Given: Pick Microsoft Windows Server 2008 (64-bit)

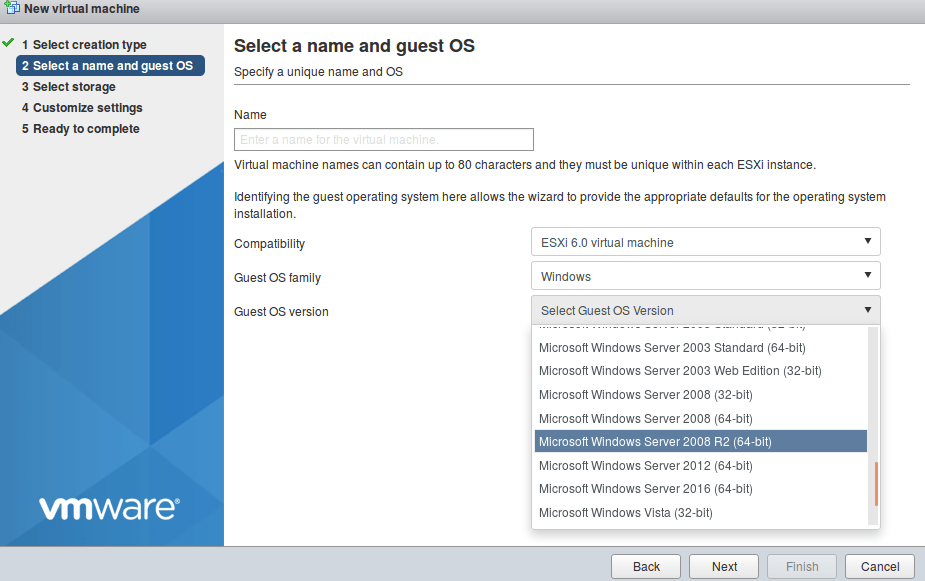Looking at the screenshot, I should tap(701, 418).
